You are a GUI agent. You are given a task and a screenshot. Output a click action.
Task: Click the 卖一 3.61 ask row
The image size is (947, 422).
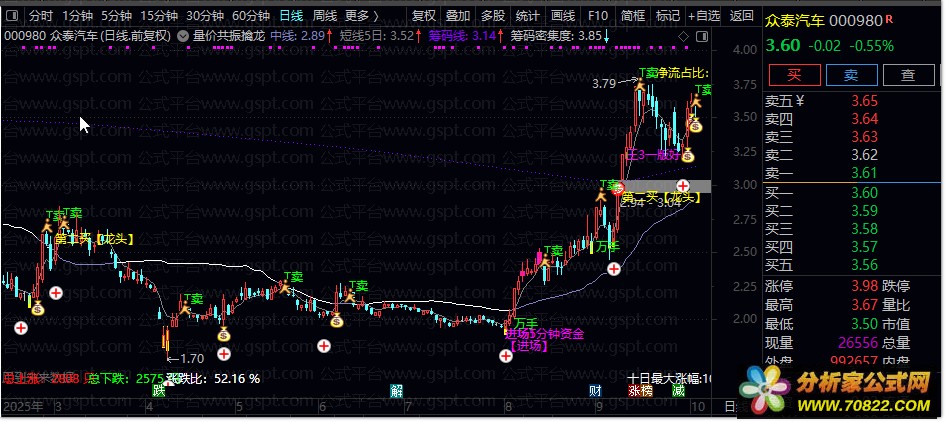point(850,174)
